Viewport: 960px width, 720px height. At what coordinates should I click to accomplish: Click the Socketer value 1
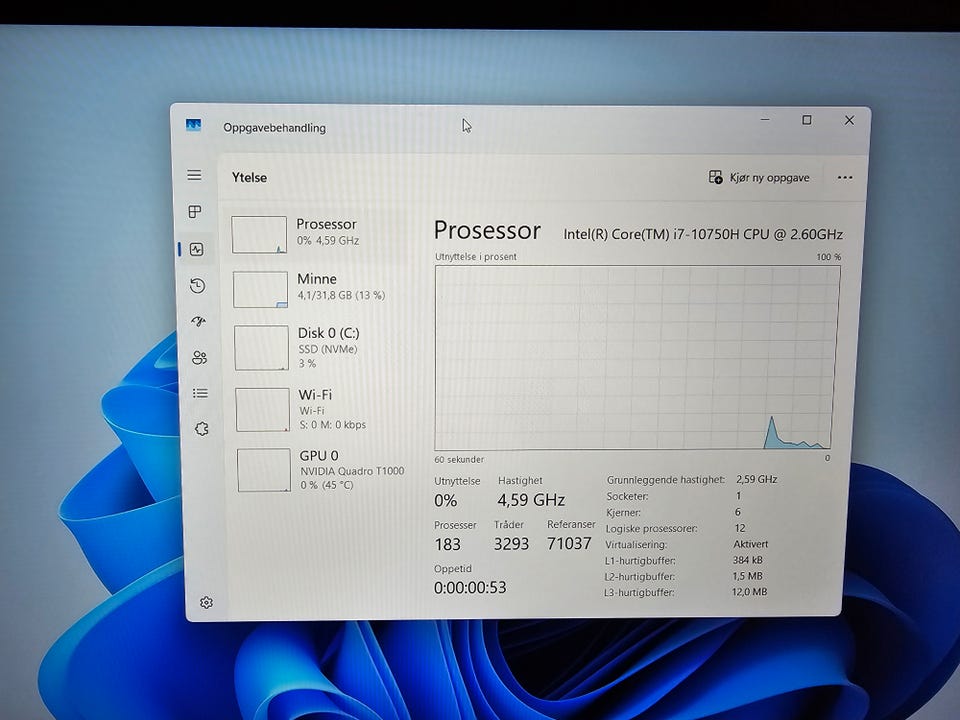tap(738, 495)
